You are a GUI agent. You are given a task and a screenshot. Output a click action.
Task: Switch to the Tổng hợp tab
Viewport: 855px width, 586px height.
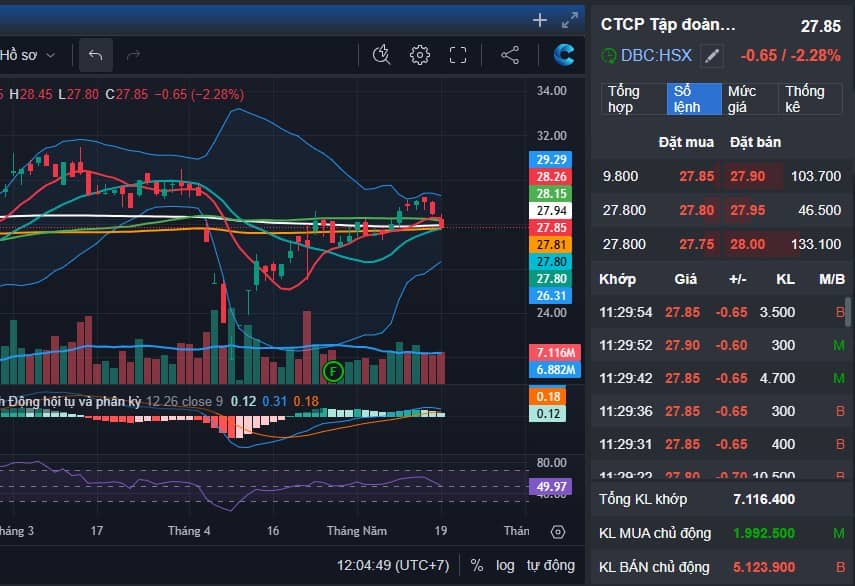634,99
